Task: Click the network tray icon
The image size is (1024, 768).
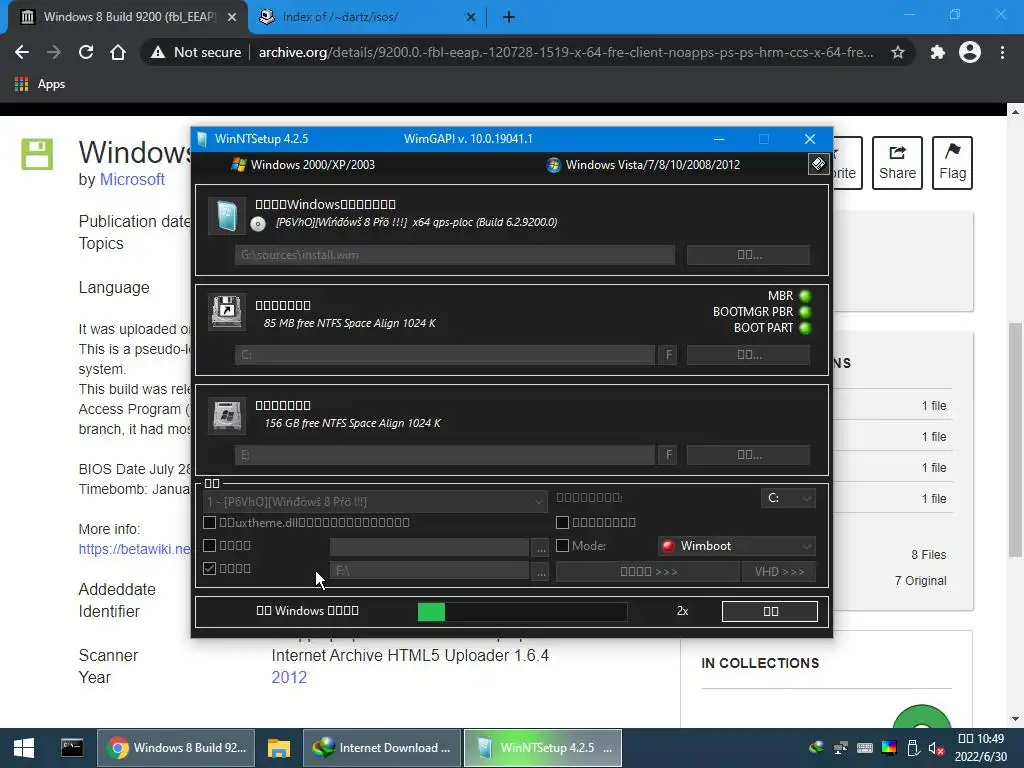Action: pos(841,748)
